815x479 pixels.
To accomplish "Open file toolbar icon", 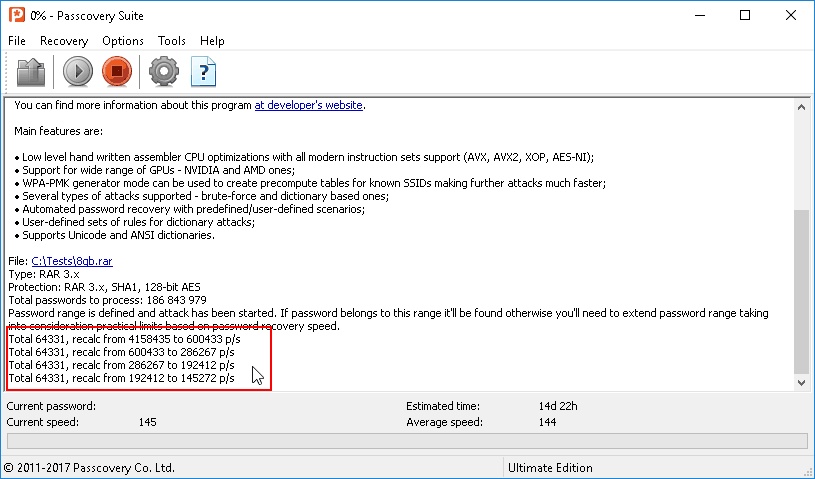I will [x=31, y=72].
